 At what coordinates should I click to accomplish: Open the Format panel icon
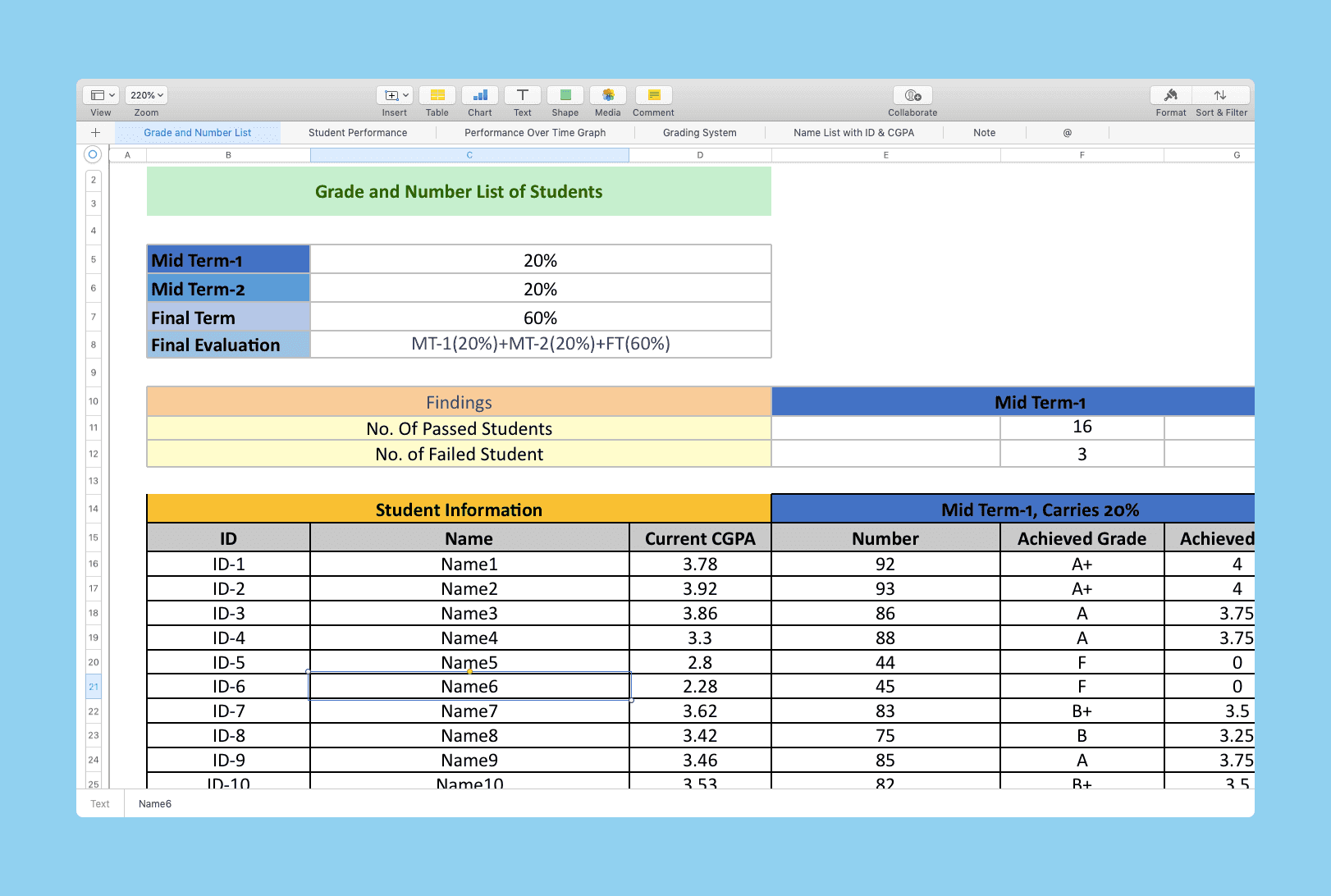click(x=1171, y=96)
